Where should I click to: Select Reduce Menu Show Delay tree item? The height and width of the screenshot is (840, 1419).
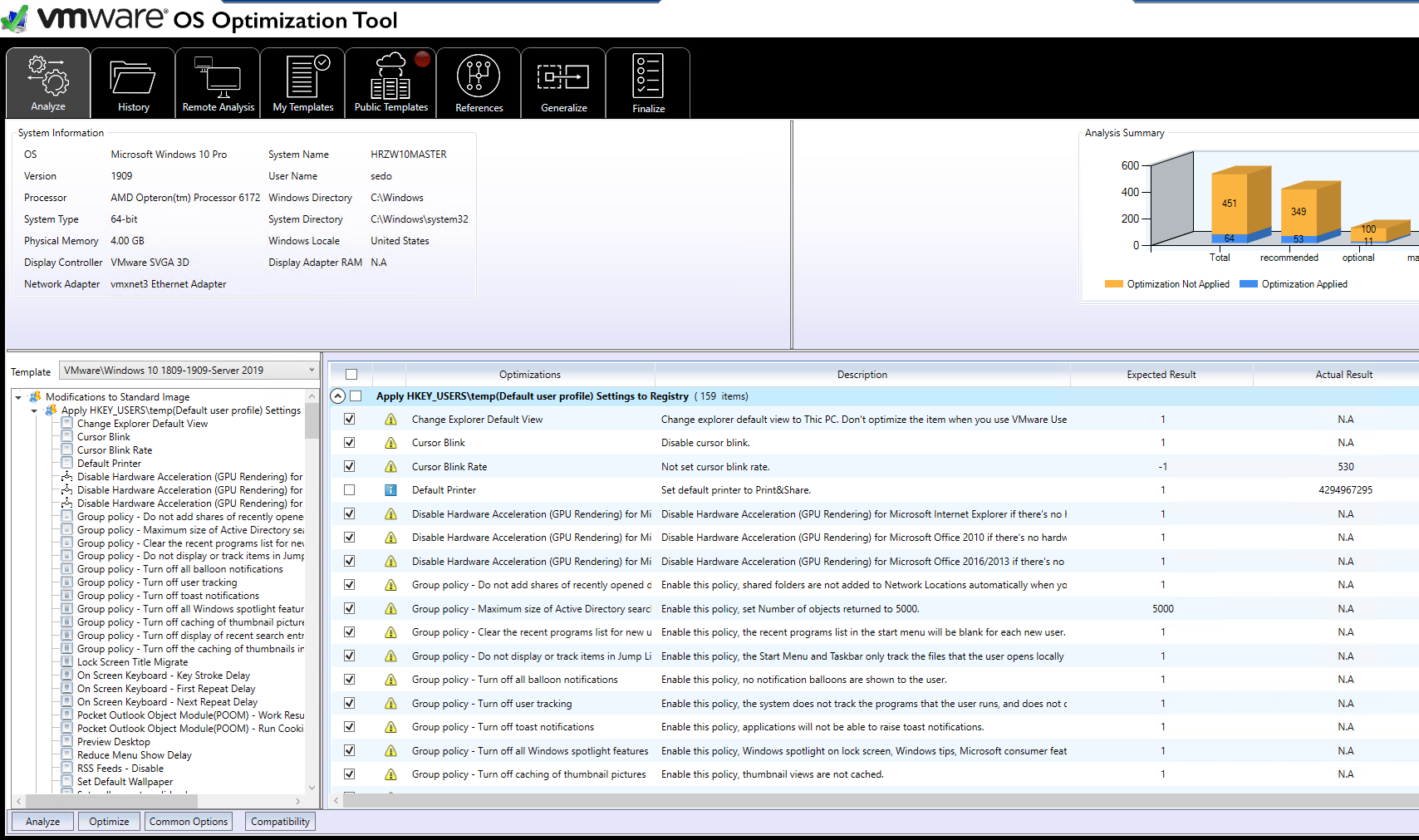tap(134, 755)
